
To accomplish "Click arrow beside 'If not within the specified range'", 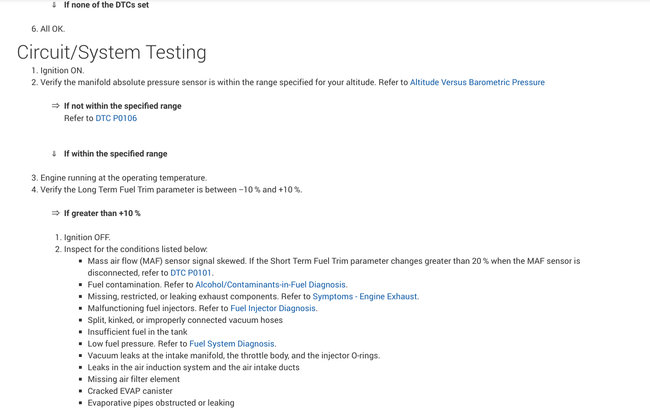I will click(x=56, y=105).
